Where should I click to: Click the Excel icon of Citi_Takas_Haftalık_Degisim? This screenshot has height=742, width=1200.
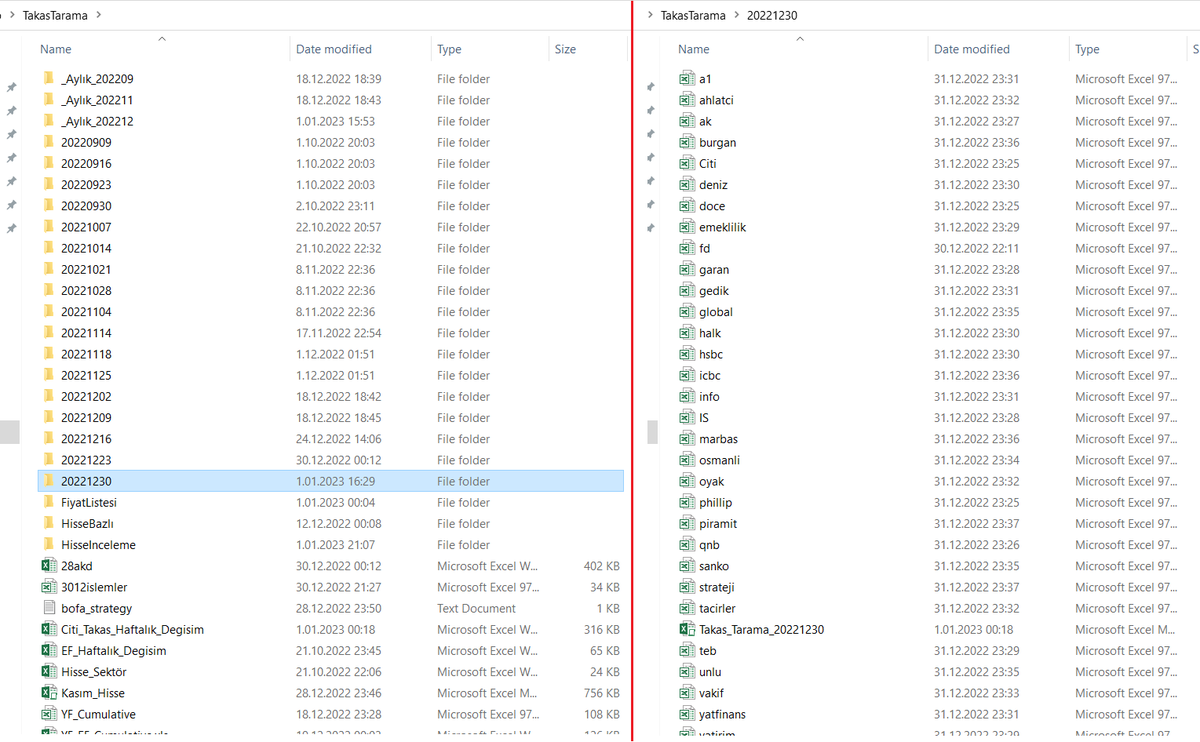(x=48, y=629)
